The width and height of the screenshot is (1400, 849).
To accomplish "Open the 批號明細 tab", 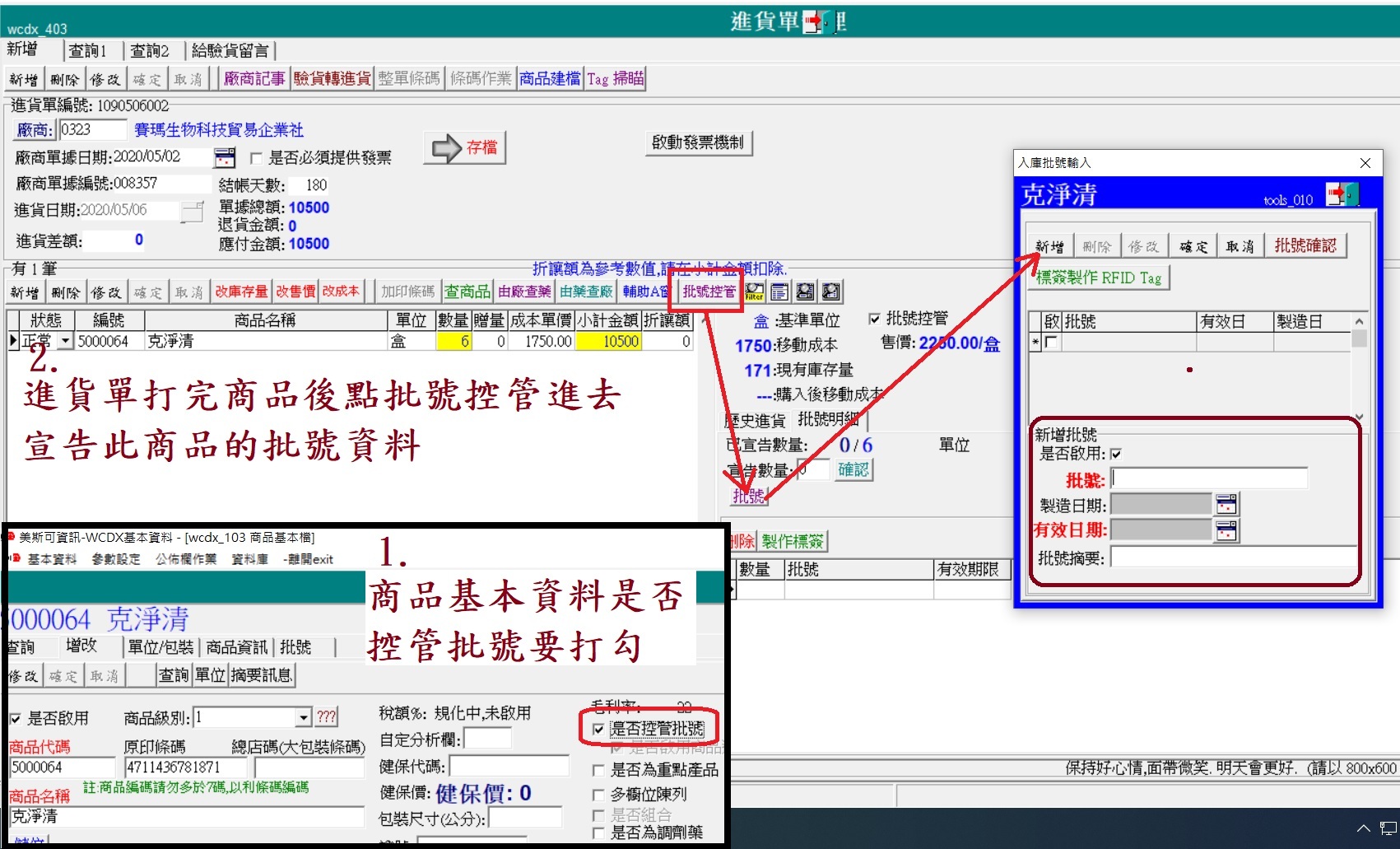I will 828,419.
